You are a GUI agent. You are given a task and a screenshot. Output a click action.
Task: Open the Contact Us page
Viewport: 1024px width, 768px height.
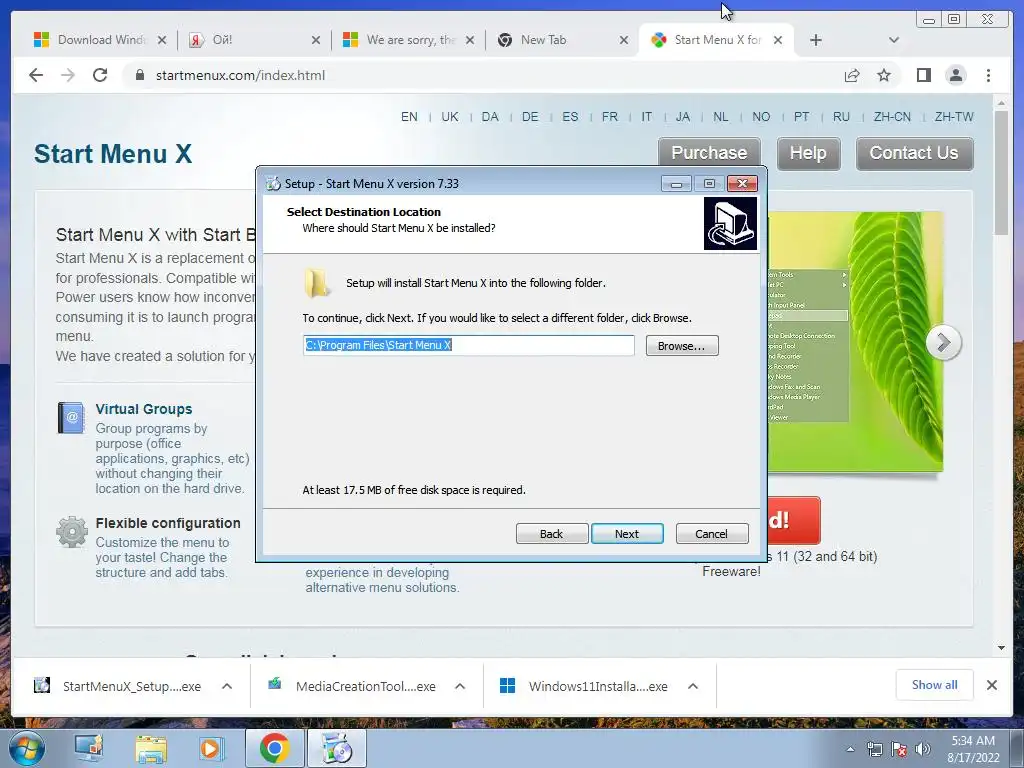(x=914, y=153)
